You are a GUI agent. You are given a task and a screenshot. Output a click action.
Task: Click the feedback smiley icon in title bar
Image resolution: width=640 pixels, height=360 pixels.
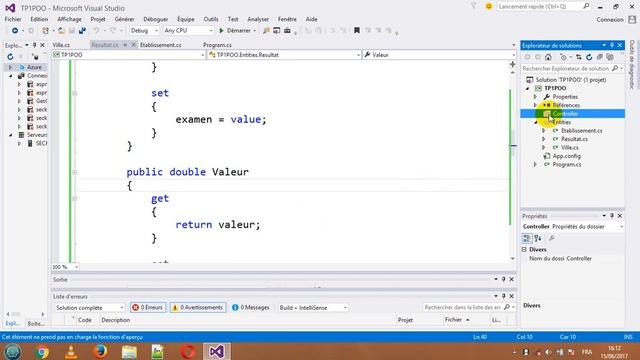pyautogui.click(x=489, y=7)
